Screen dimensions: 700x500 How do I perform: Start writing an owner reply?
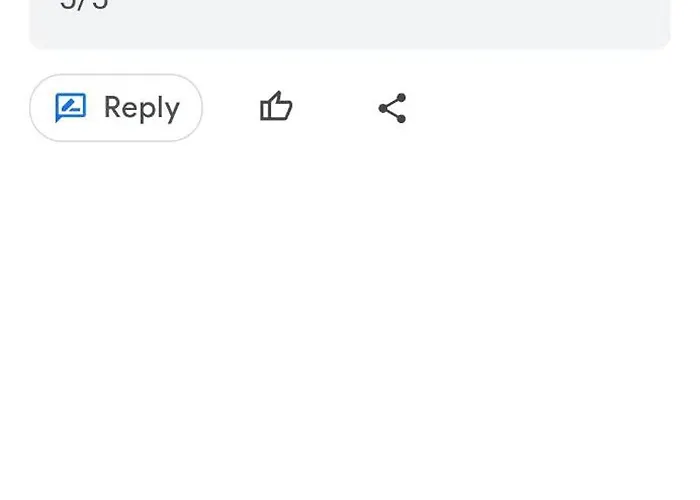click(116, 108)
